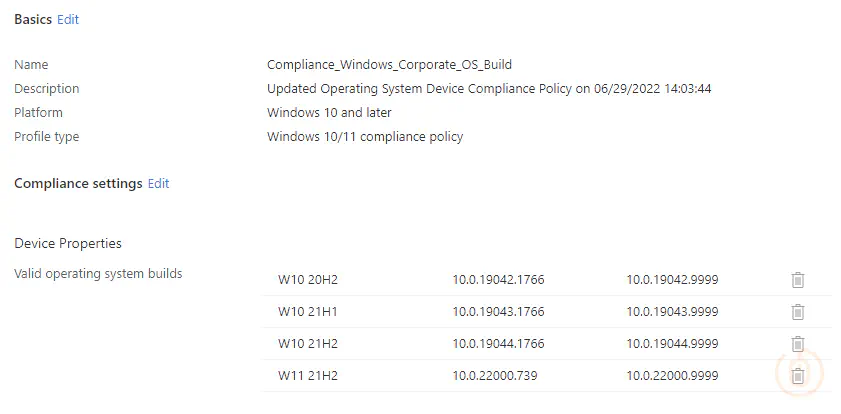Edit the Compliance settings section
This screenshot has width=841, height=414.
click(x=159, y=183)
